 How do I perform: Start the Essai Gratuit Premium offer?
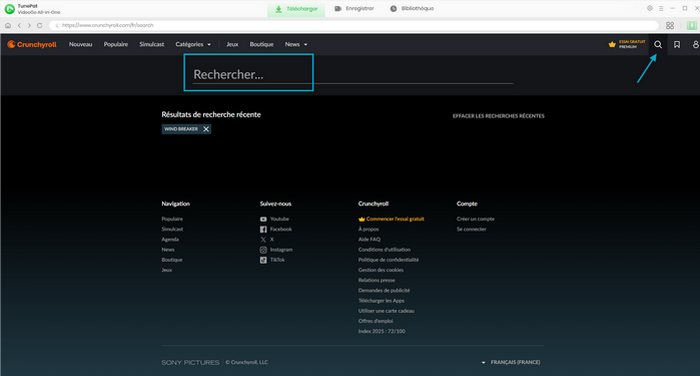click(x=627, y=44)
